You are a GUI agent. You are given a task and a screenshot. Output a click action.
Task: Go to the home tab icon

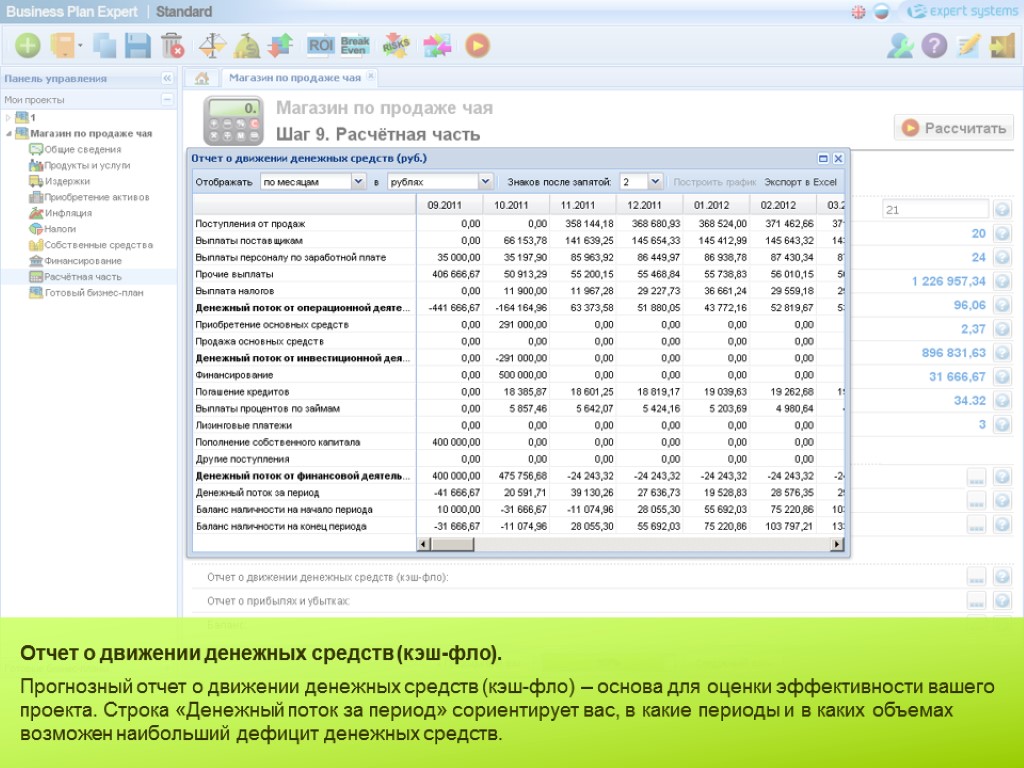tap(202, 78)
